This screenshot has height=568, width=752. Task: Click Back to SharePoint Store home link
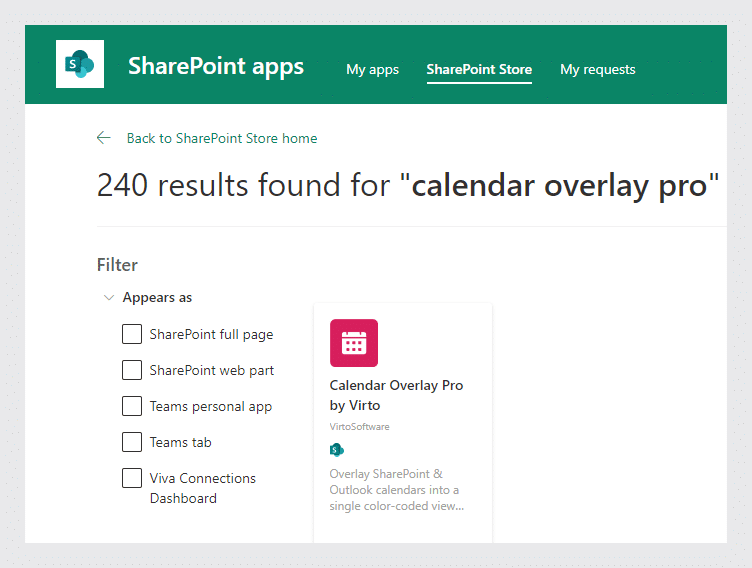pyautogui.click(x=222, y=138)
